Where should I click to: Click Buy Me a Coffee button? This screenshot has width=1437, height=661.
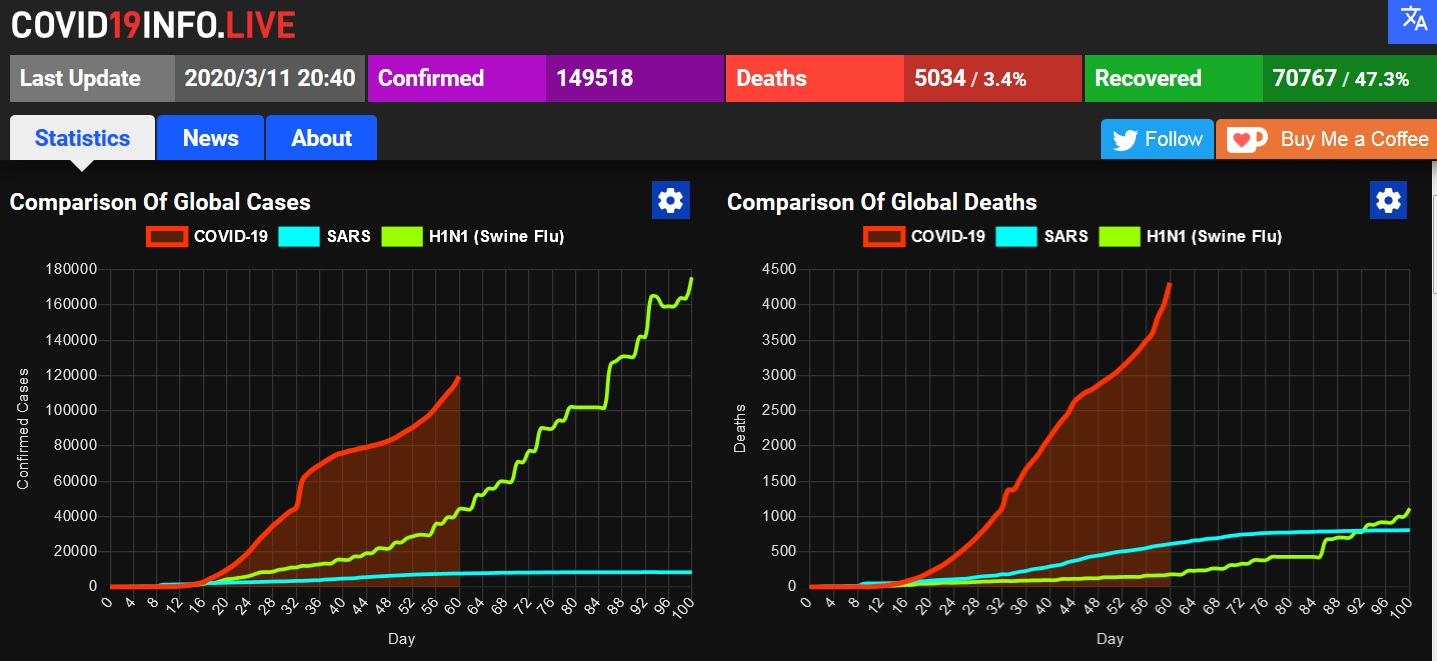tap(1326, 139)
